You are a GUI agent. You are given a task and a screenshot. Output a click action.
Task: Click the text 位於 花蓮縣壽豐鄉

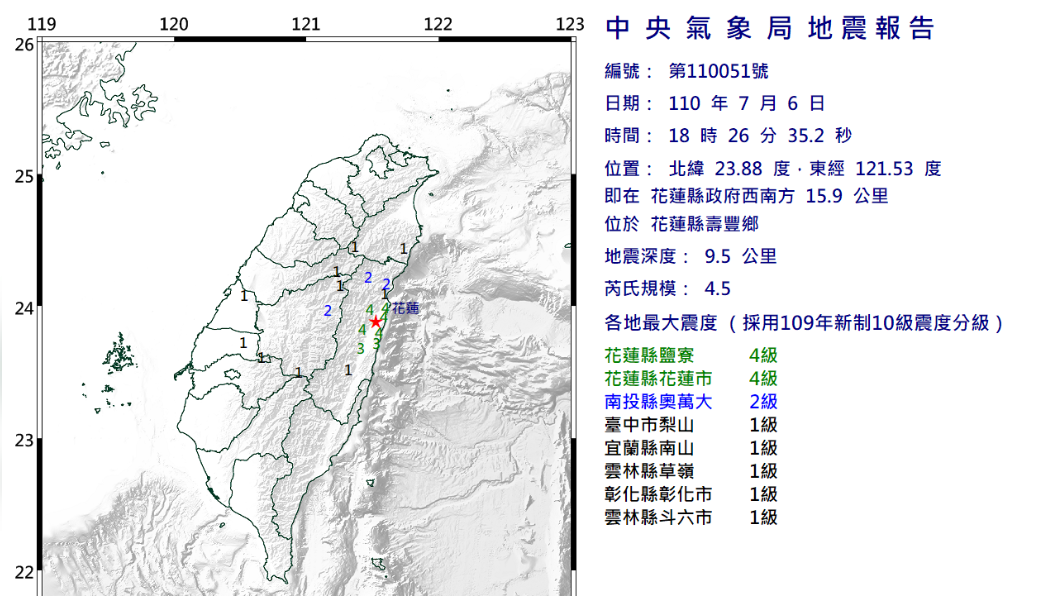click(x=681, y=224)
